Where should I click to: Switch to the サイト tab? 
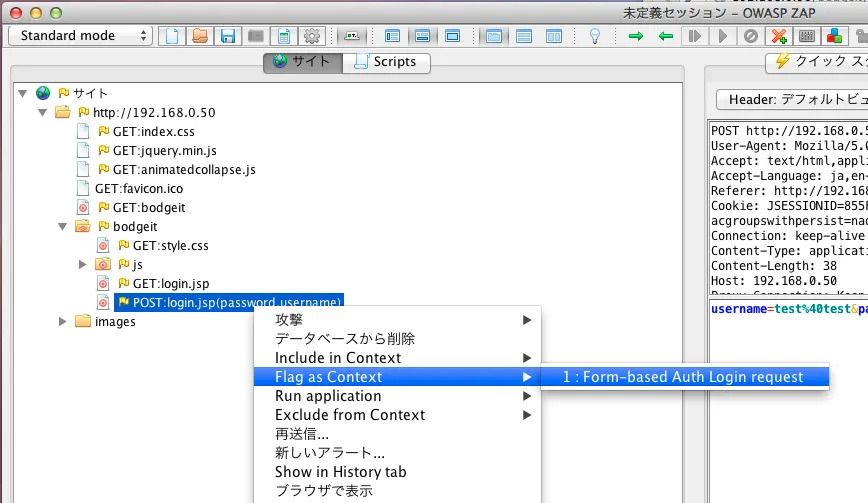[303, 61]
